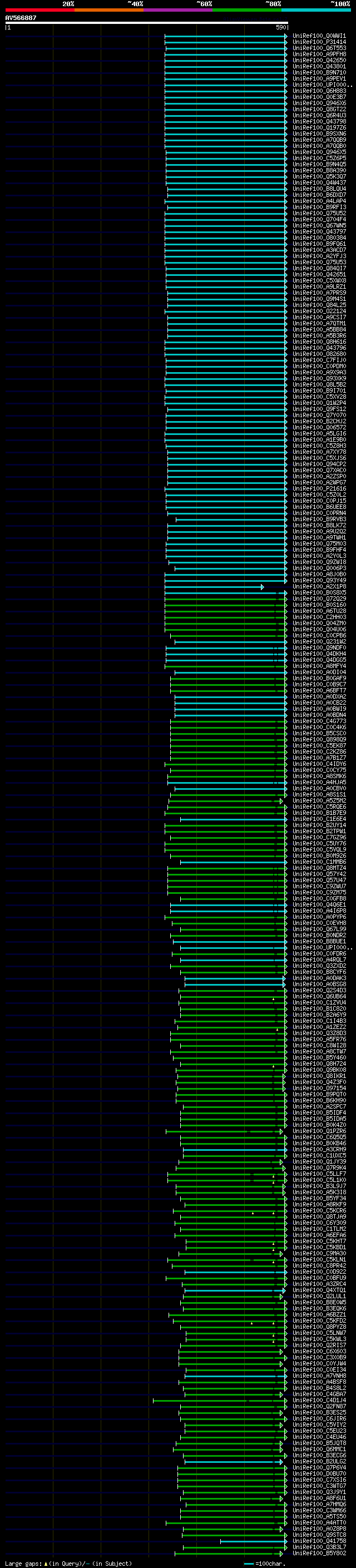The width and height of the screenshot is (356, 1568).
Task: Select hit label UniRef100_Q898Q9
Action: click(x=319, y=740)
